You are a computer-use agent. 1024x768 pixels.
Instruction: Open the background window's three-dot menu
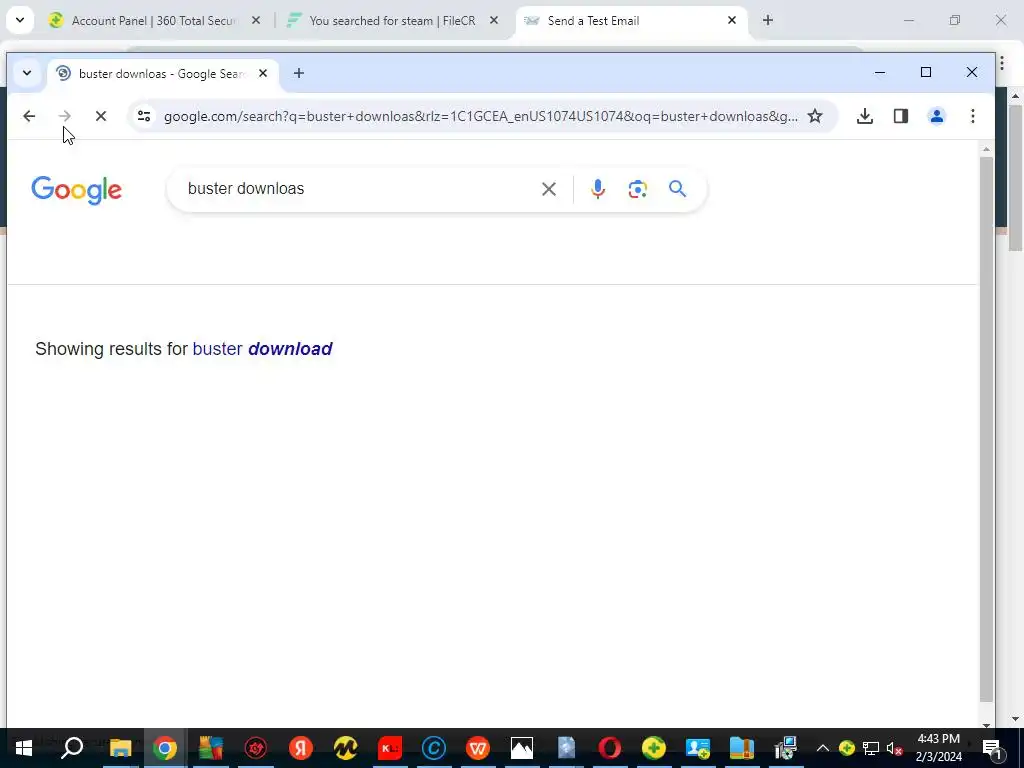point(1002,63)
